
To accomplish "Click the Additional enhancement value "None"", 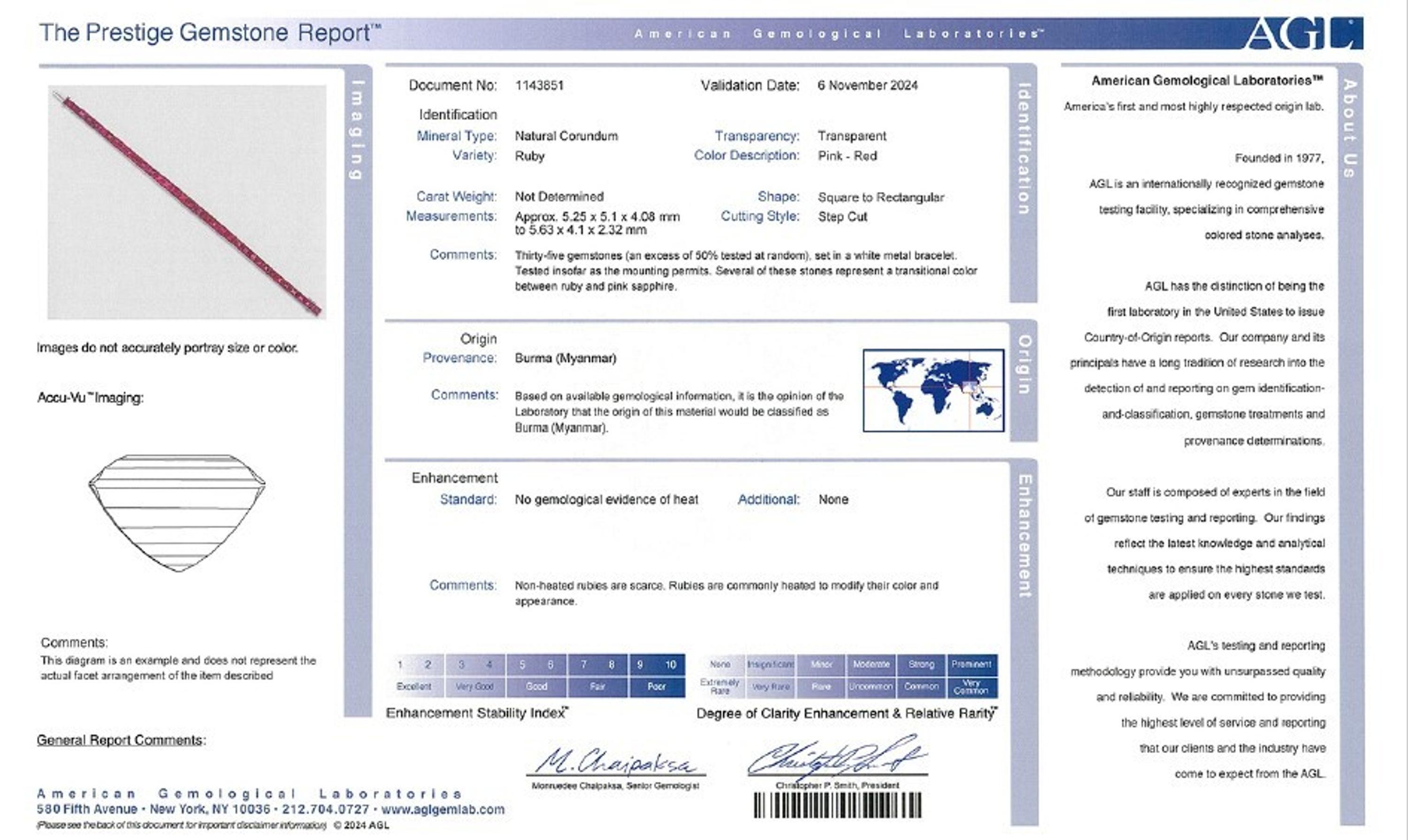I will [834, 500].
